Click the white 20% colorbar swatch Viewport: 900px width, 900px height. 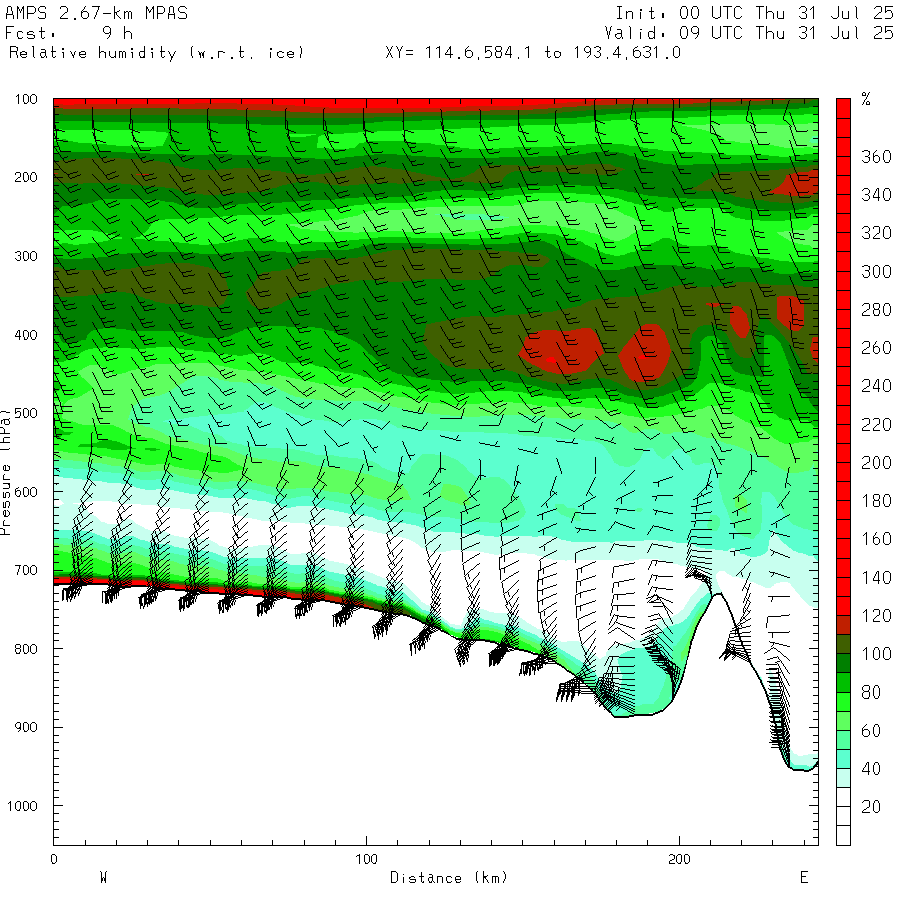(x=843, y=797)
